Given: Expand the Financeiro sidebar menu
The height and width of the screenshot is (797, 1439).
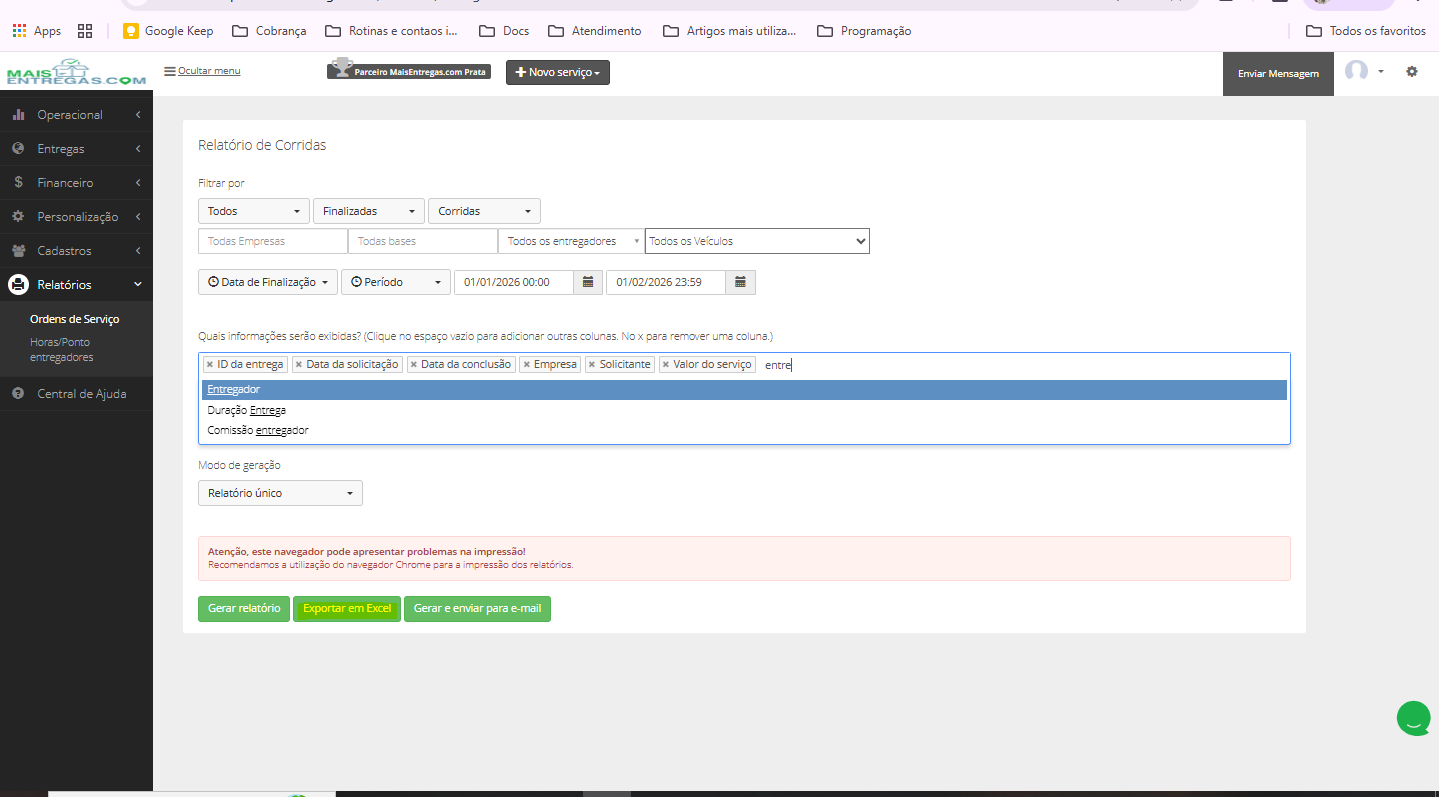Looking at the screenshot, I should point(76,183).
